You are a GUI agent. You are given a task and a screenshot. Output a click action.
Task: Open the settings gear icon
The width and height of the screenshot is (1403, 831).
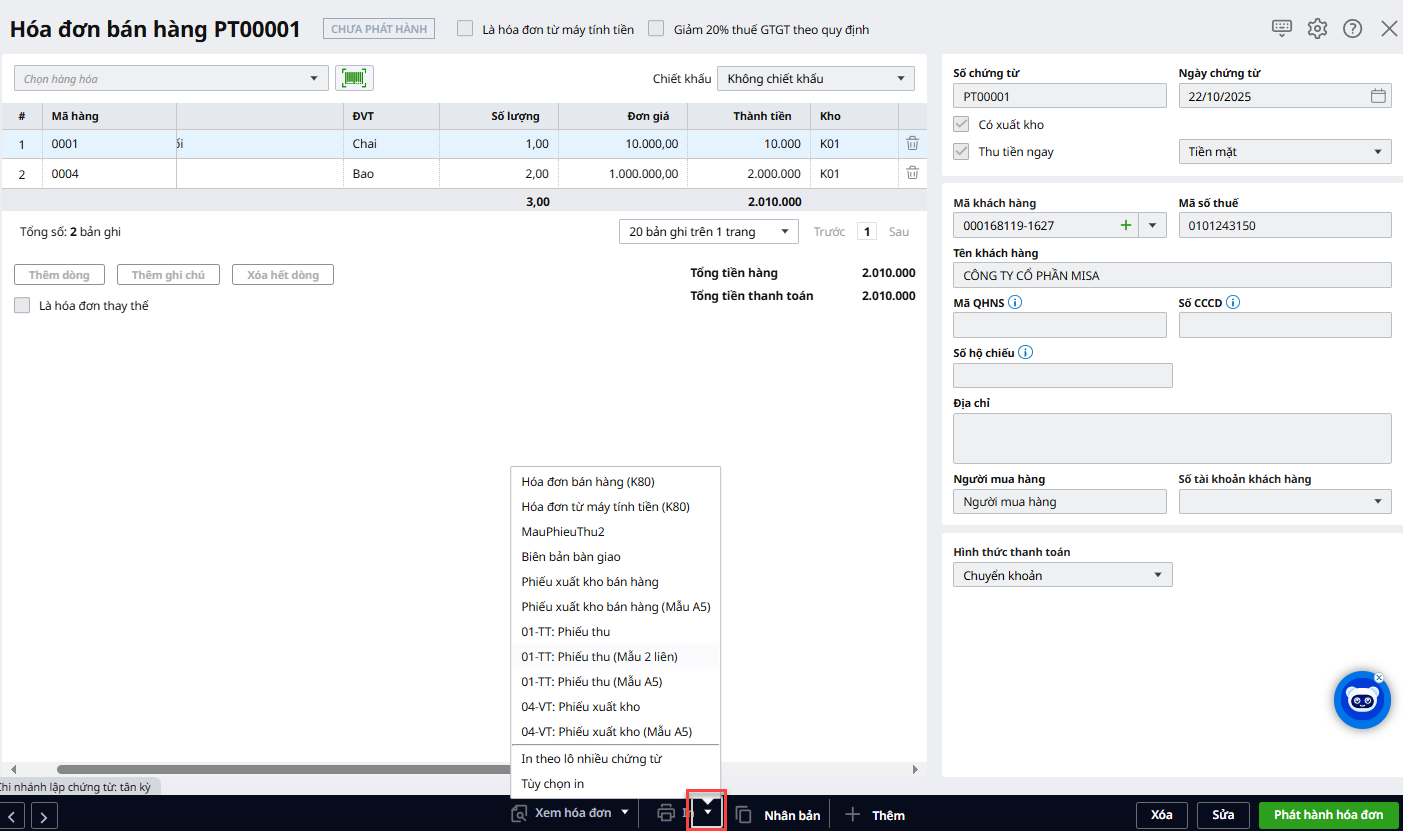[x=1317, y=28]
